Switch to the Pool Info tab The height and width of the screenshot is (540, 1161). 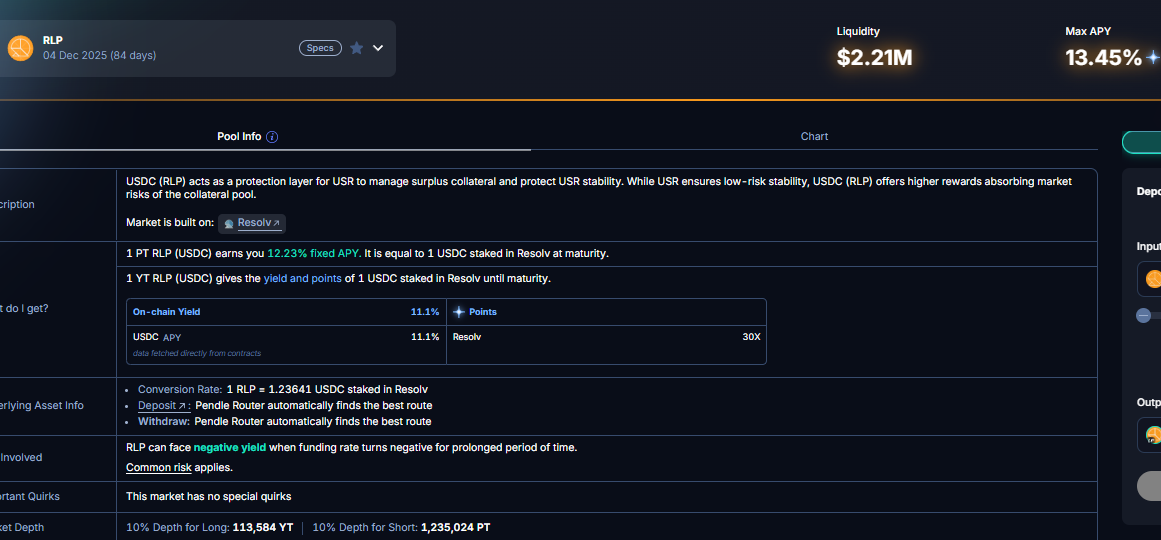[x=238, y=136]
